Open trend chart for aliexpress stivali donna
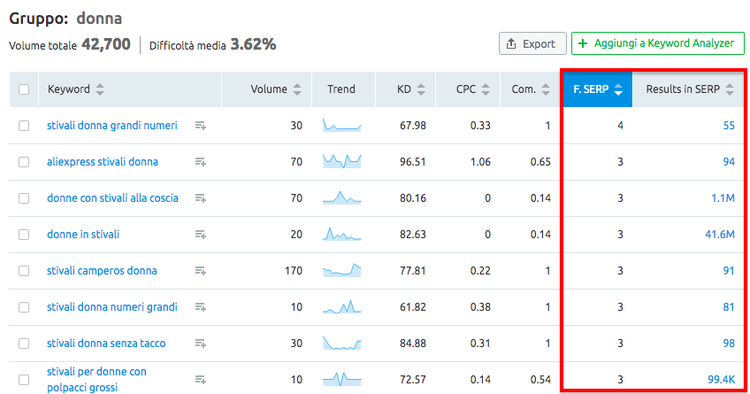The image size is (750, 394). click(342, 162)
